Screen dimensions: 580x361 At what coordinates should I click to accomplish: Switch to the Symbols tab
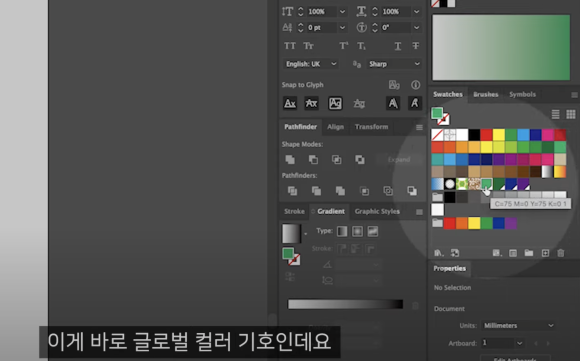pyautogui.click(x=522, y=94)
